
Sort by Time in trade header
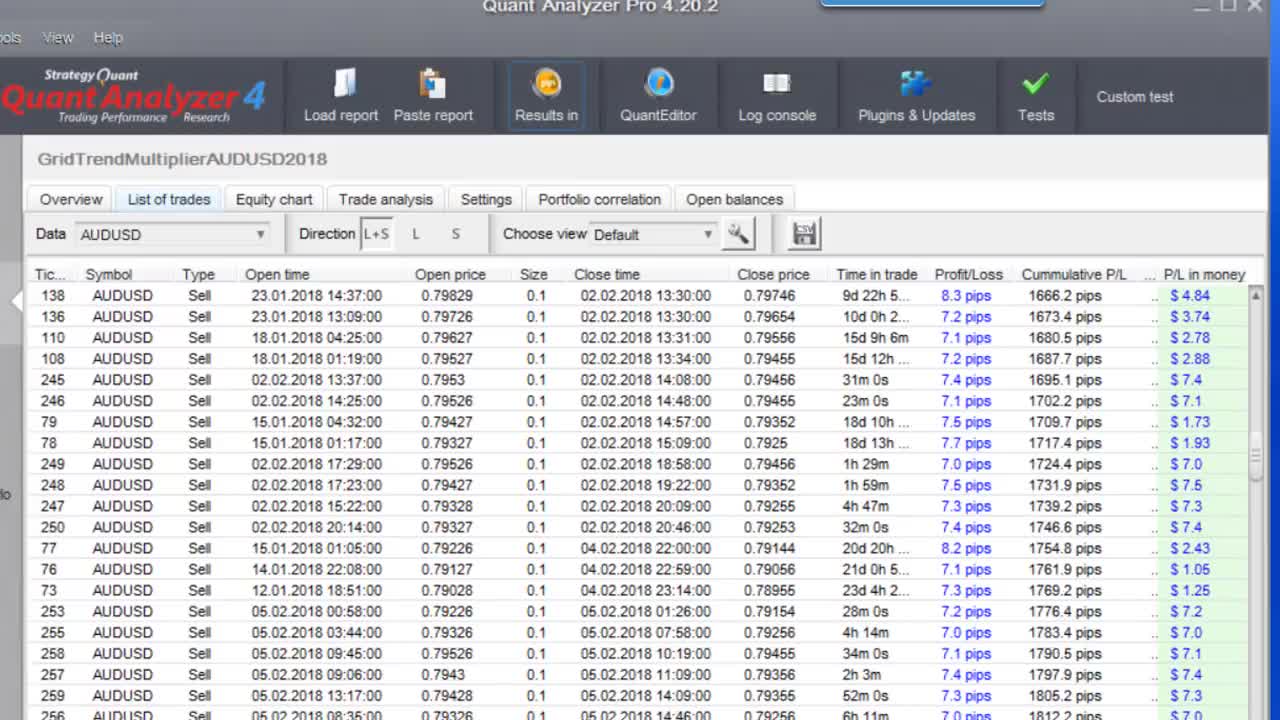pos(877,274)
